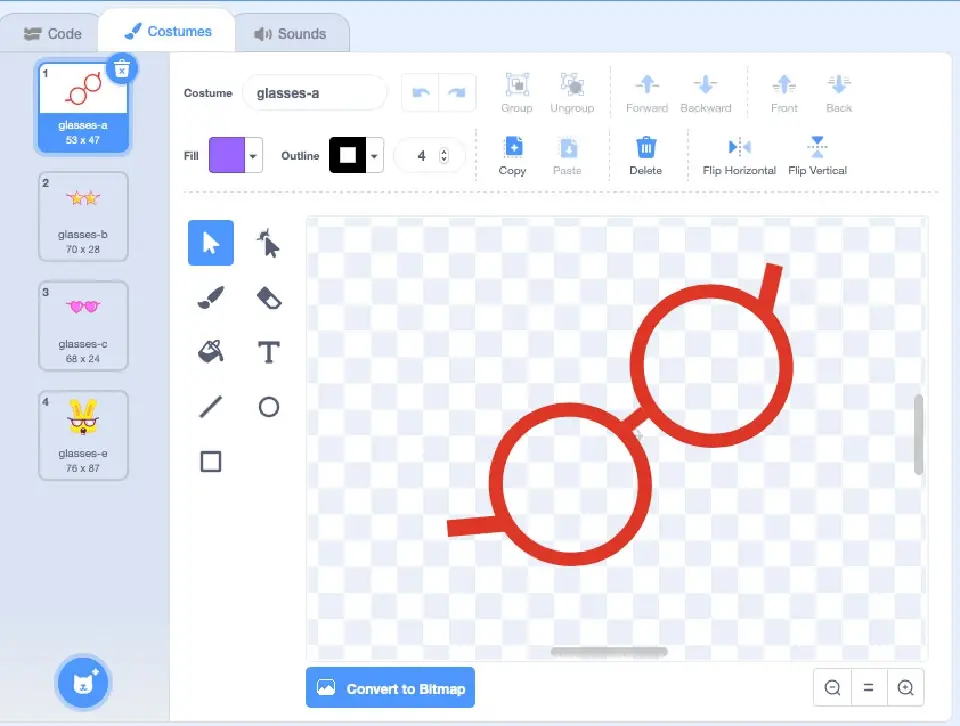Undo the last costume edit
This screenshot has width=960, height=726.
[x=421, y=93]
